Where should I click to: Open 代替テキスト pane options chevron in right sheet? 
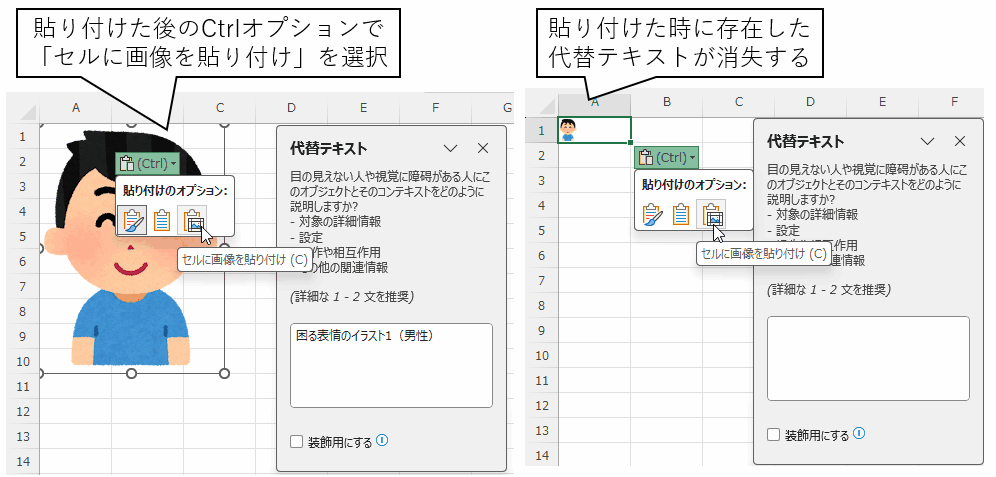pos(927,141)
